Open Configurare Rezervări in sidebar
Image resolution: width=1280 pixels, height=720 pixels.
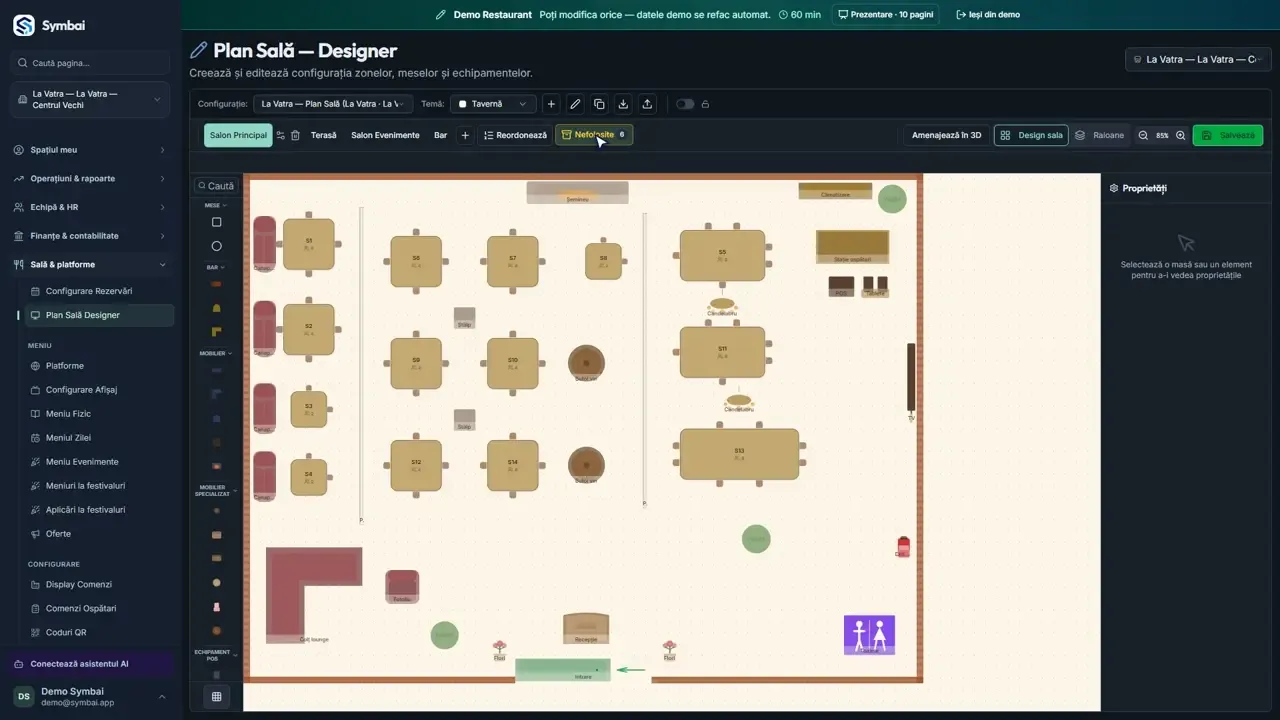point(89,291)
